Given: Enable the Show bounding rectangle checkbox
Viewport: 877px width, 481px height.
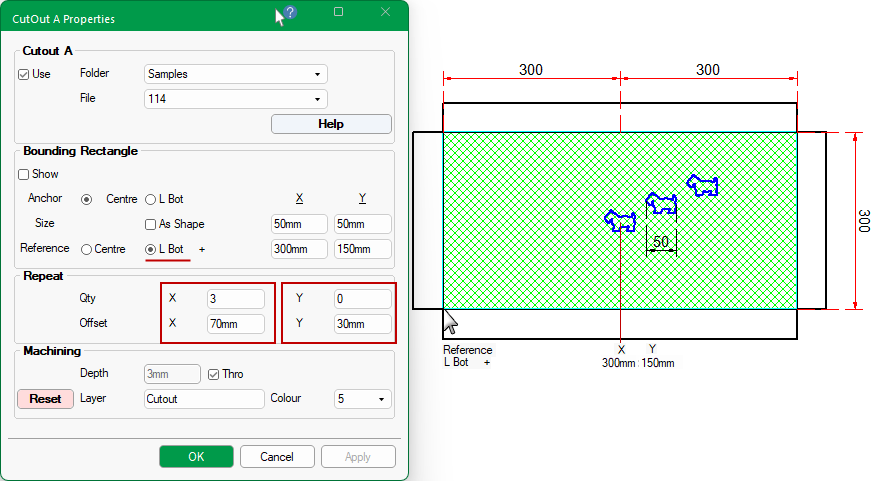Looking at the screenshot, I should click(x=23, y=175).
